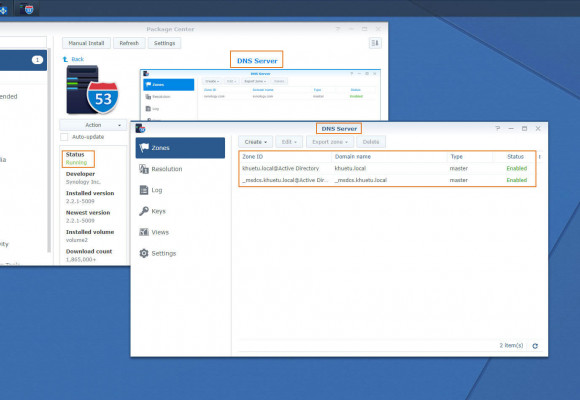Refresh the zone list with the reload icon
Image resolution: width=580 pixels, height=400 pixels.
pyautogui.click(x=535, y=346)
